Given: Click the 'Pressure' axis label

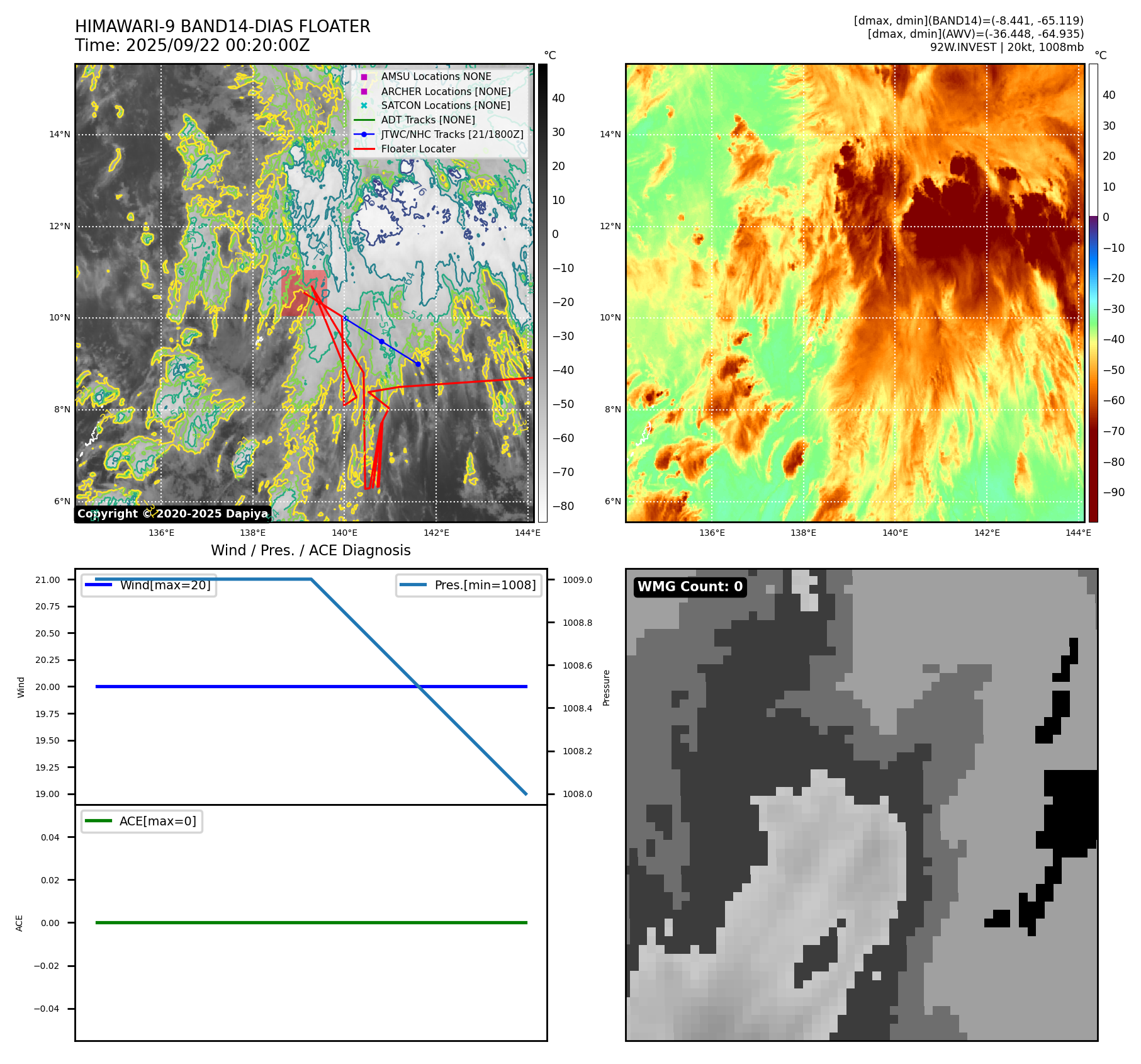Looking at the screenshot, I should pos(607,688).
